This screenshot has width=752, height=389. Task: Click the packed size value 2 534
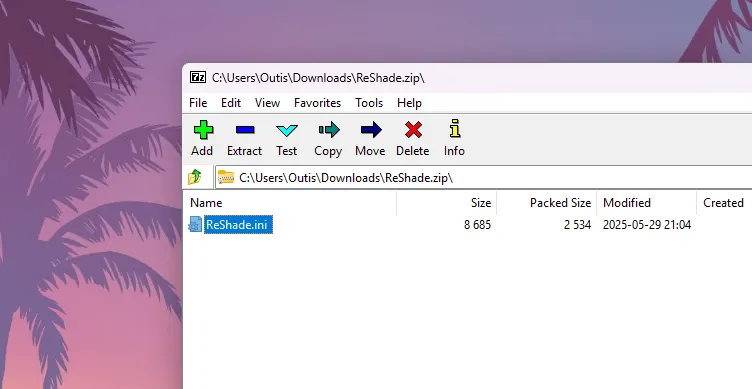[577, 224]
